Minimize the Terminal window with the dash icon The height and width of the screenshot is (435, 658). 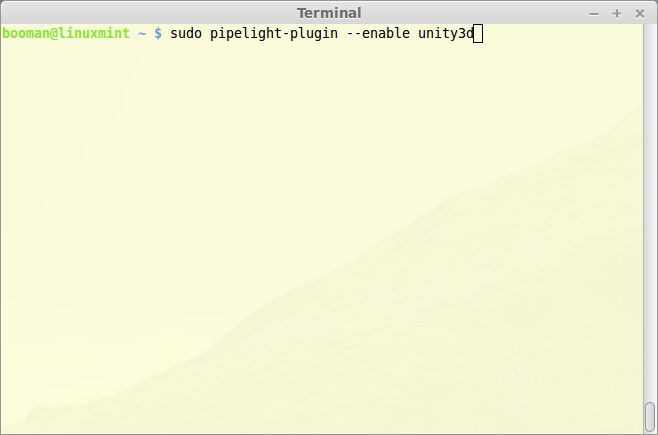594,14
